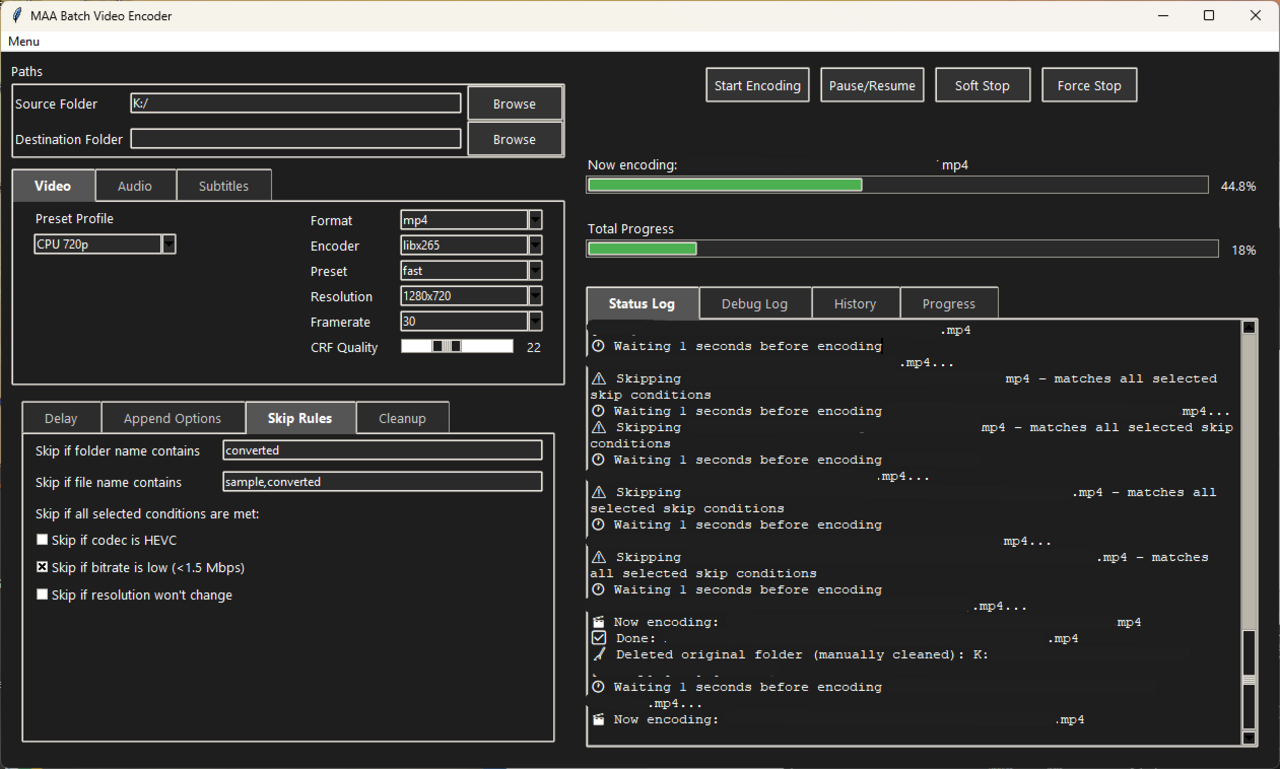Browse for the Source Folder
This screenshot has width=1280, height=769.
click(515, 104)
